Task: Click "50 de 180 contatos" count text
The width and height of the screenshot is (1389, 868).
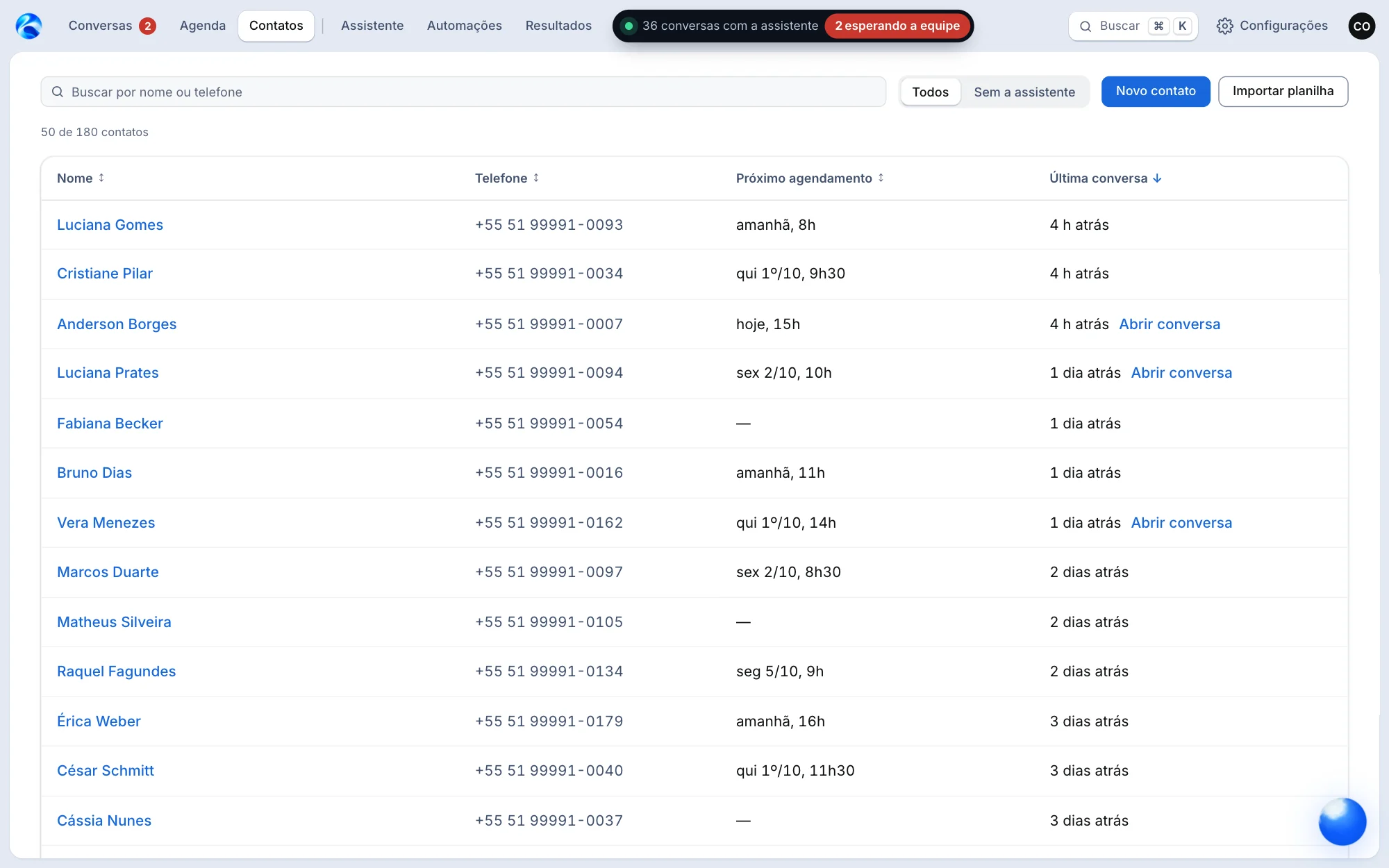Action: tap(94, 132)
